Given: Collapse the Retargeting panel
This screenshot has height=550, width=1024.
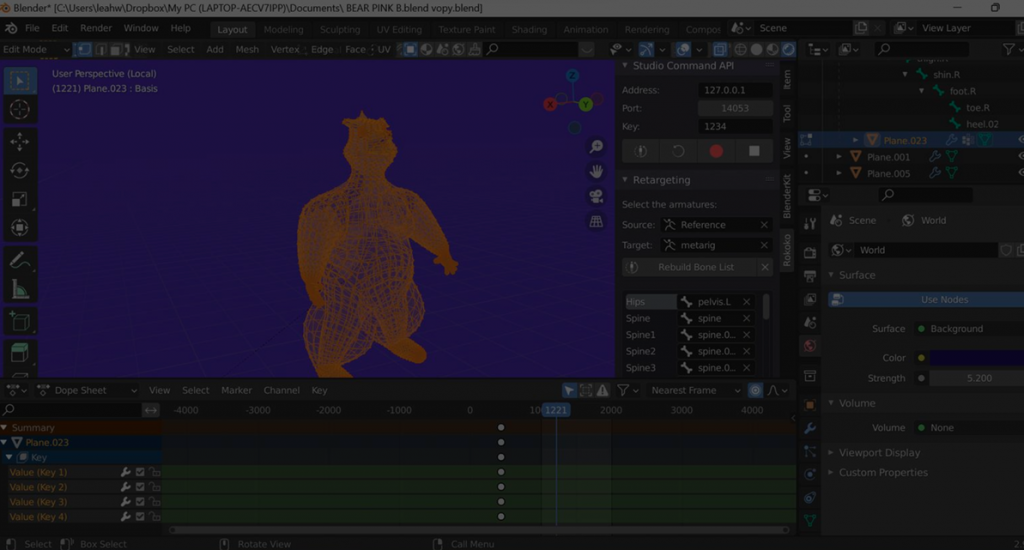Looking at the screenshot, I should [x=625, y=180].
